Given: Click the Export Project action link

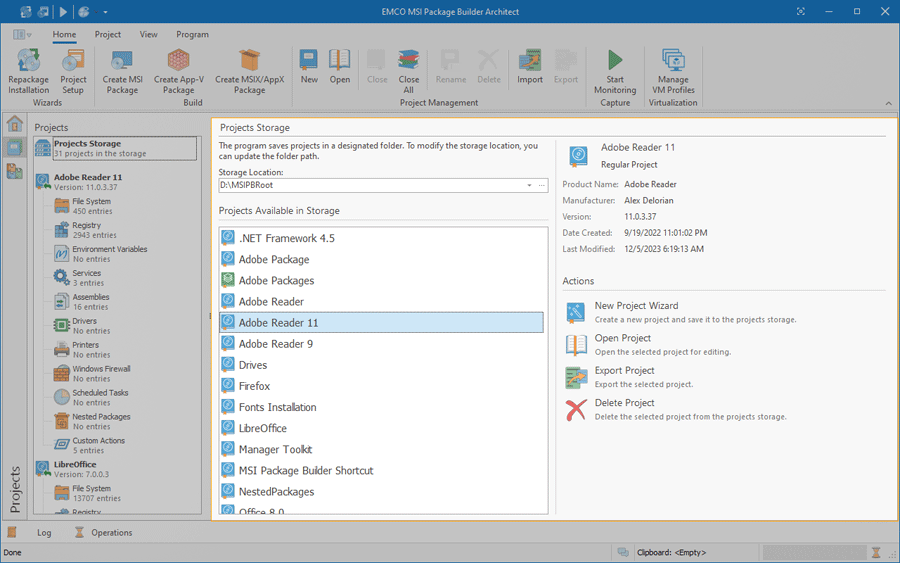Looking at the screenshot, I should coord(624,371).
